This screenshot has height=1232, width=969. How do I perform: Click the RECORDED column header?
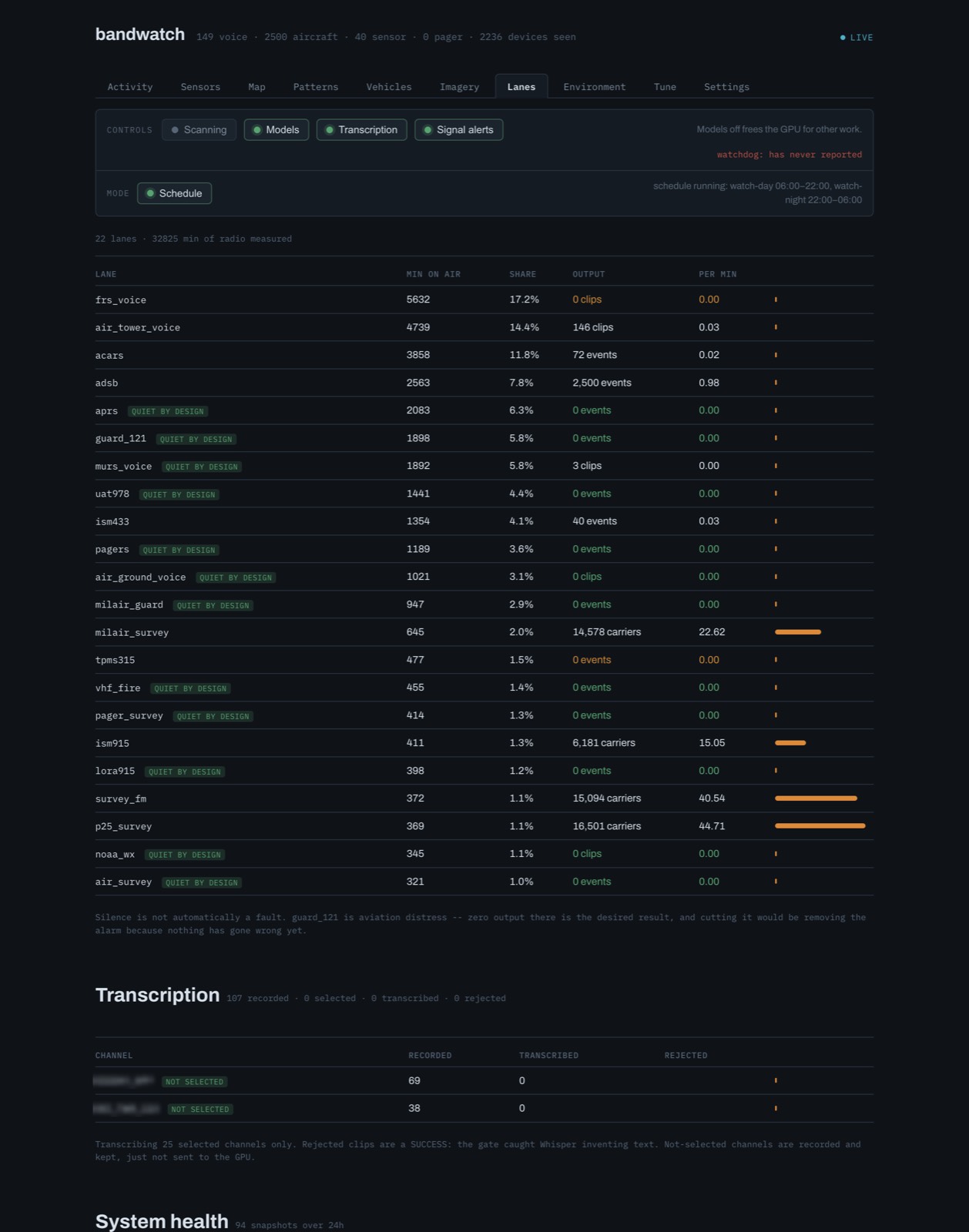coord(430,1056)
